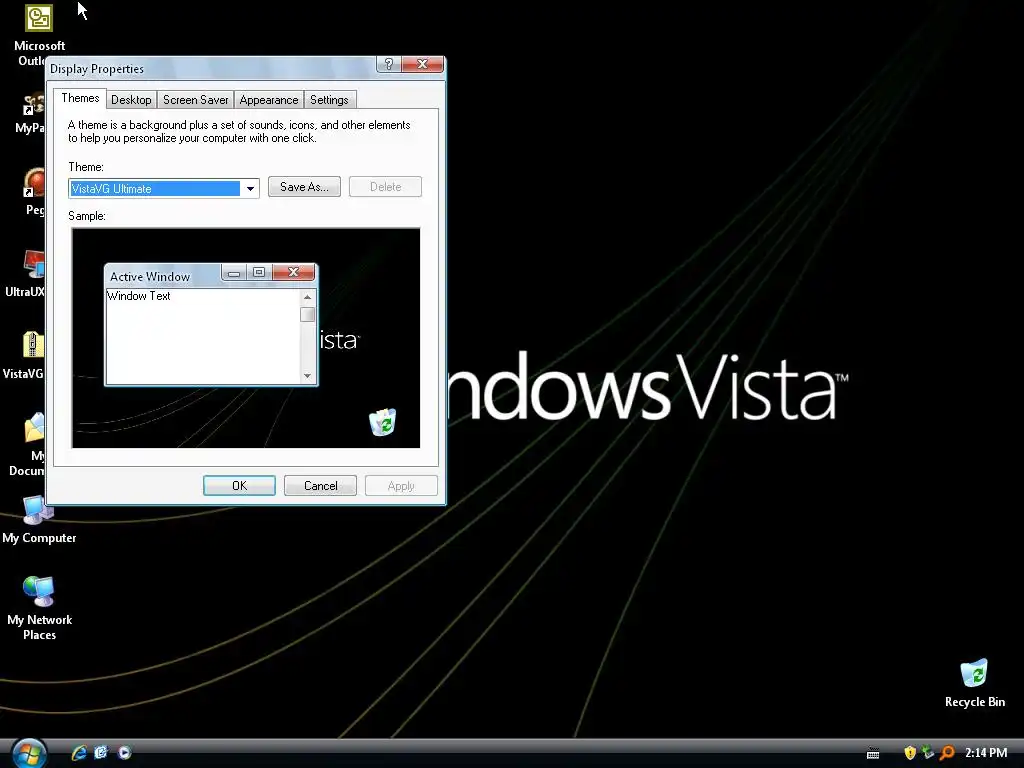The height and width of the screenshot is (768, 1024).
Task: Click the sample window's minimize button
Action: (x=234, y=272)
